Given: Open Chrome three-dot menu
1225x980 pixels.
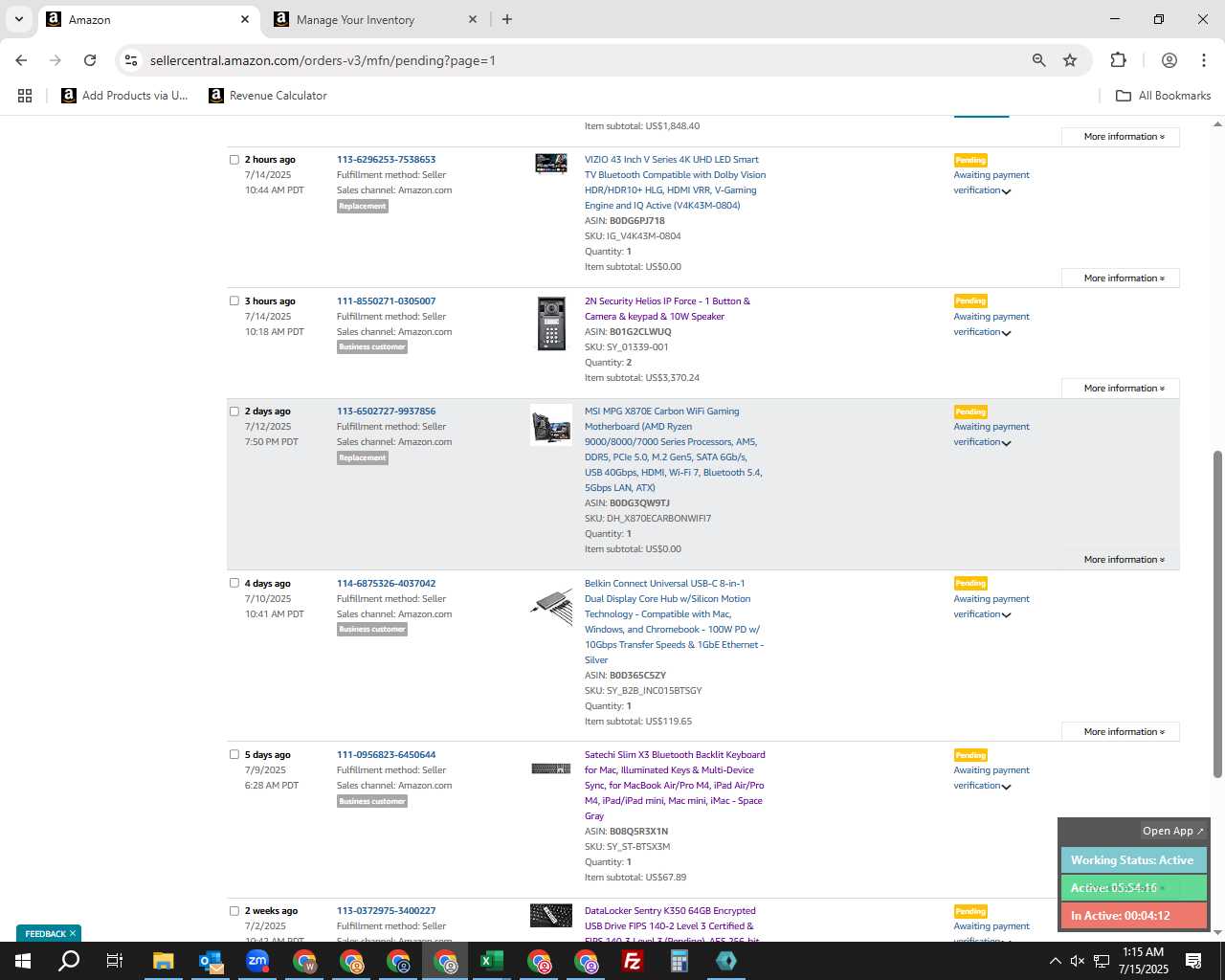Looking at the screenshot, I should coord(1203,60).
